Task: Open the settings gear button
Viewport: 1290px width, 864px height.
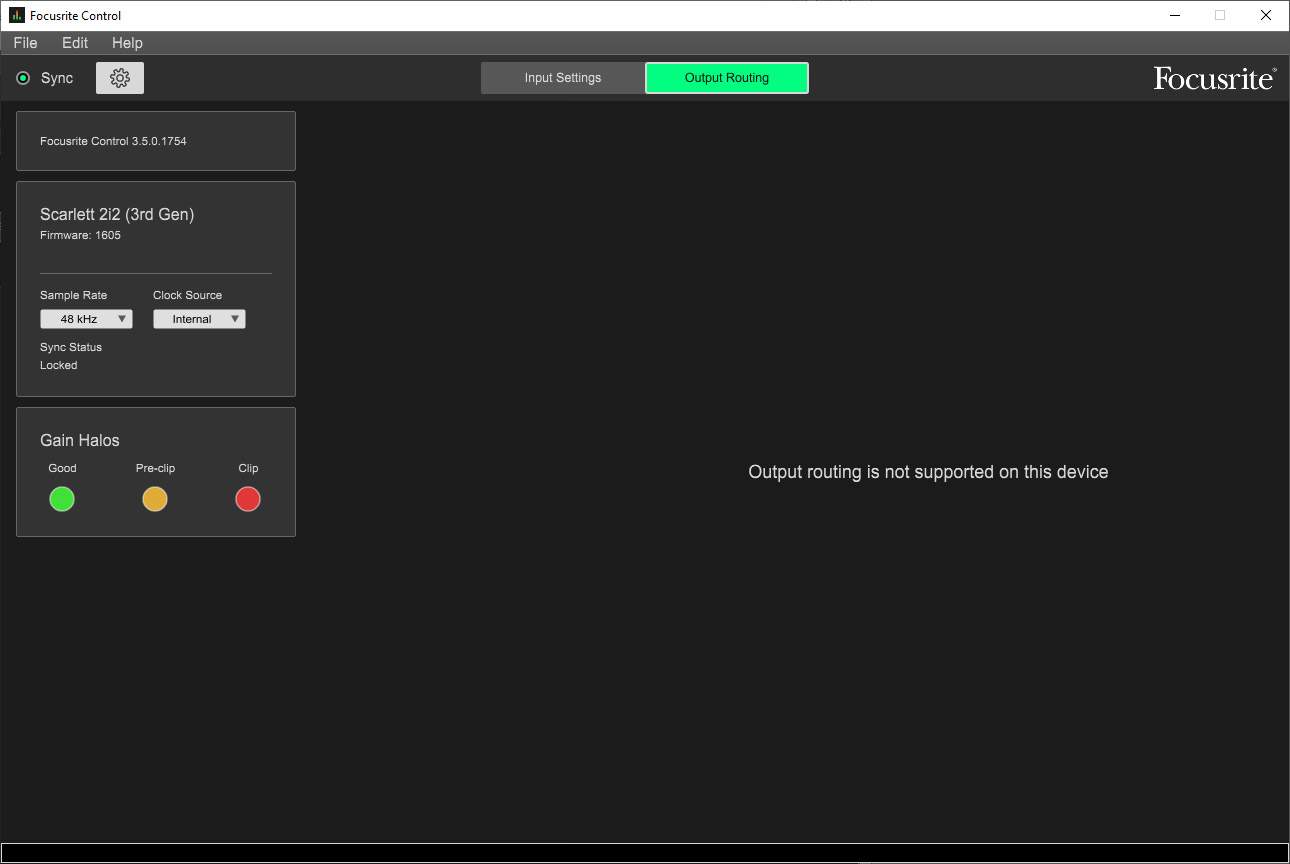Action: (x=120, y=78)
